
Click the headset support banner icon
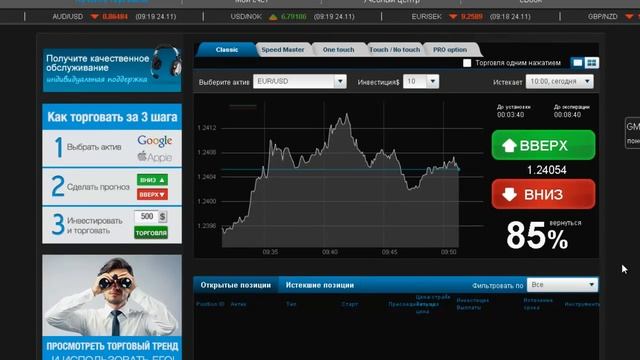[x=167, y=62]
